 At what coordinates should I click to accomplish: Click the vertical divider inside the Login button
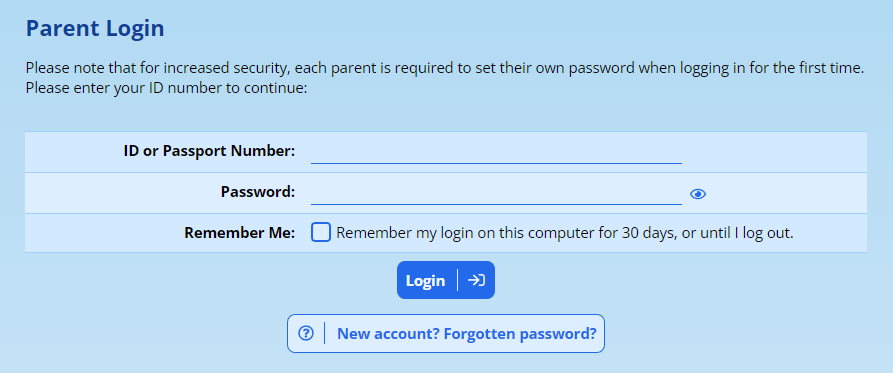457,280
